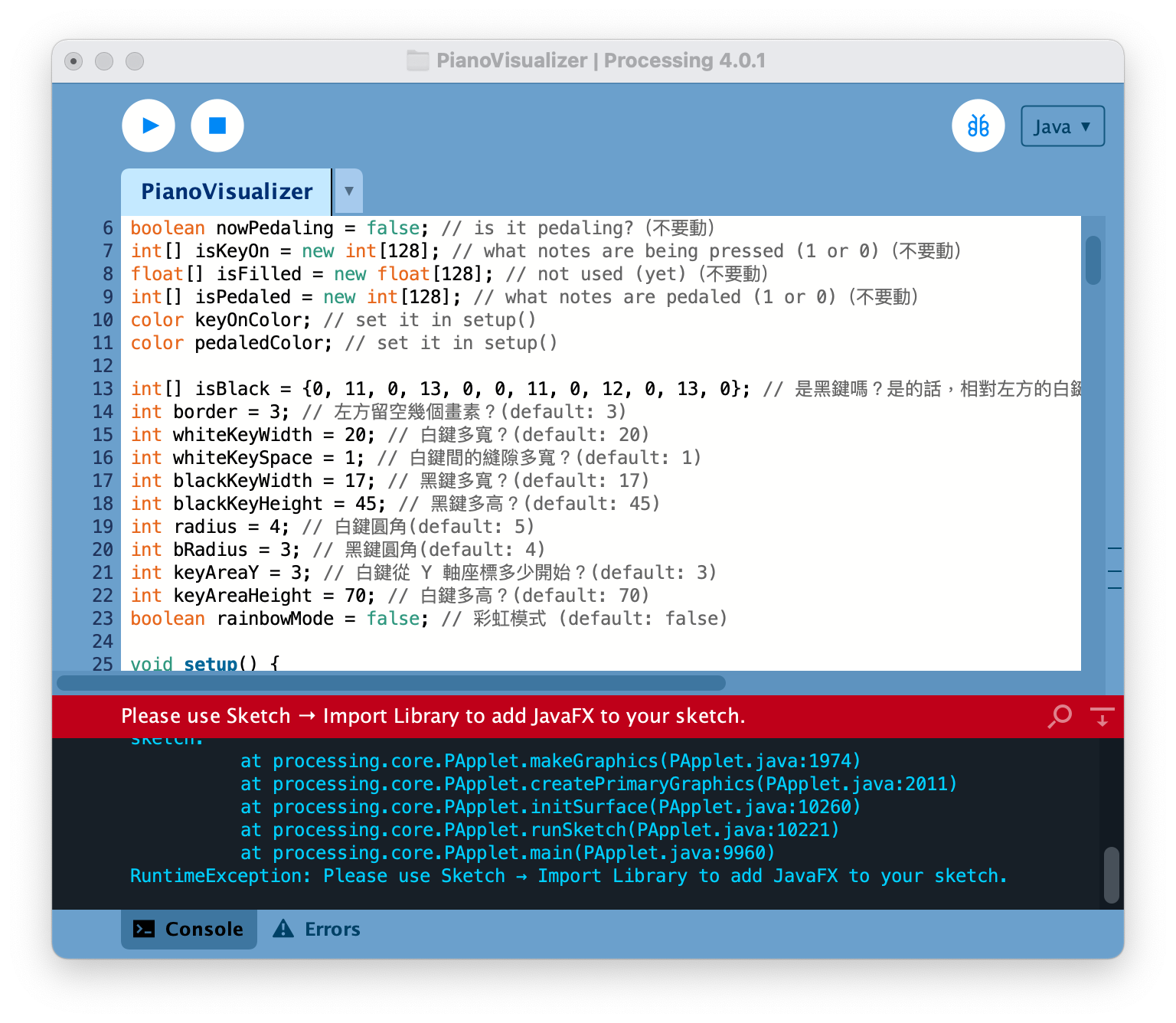
Task: Select the PianoVisualizer tab
Action: pos(227,191)
